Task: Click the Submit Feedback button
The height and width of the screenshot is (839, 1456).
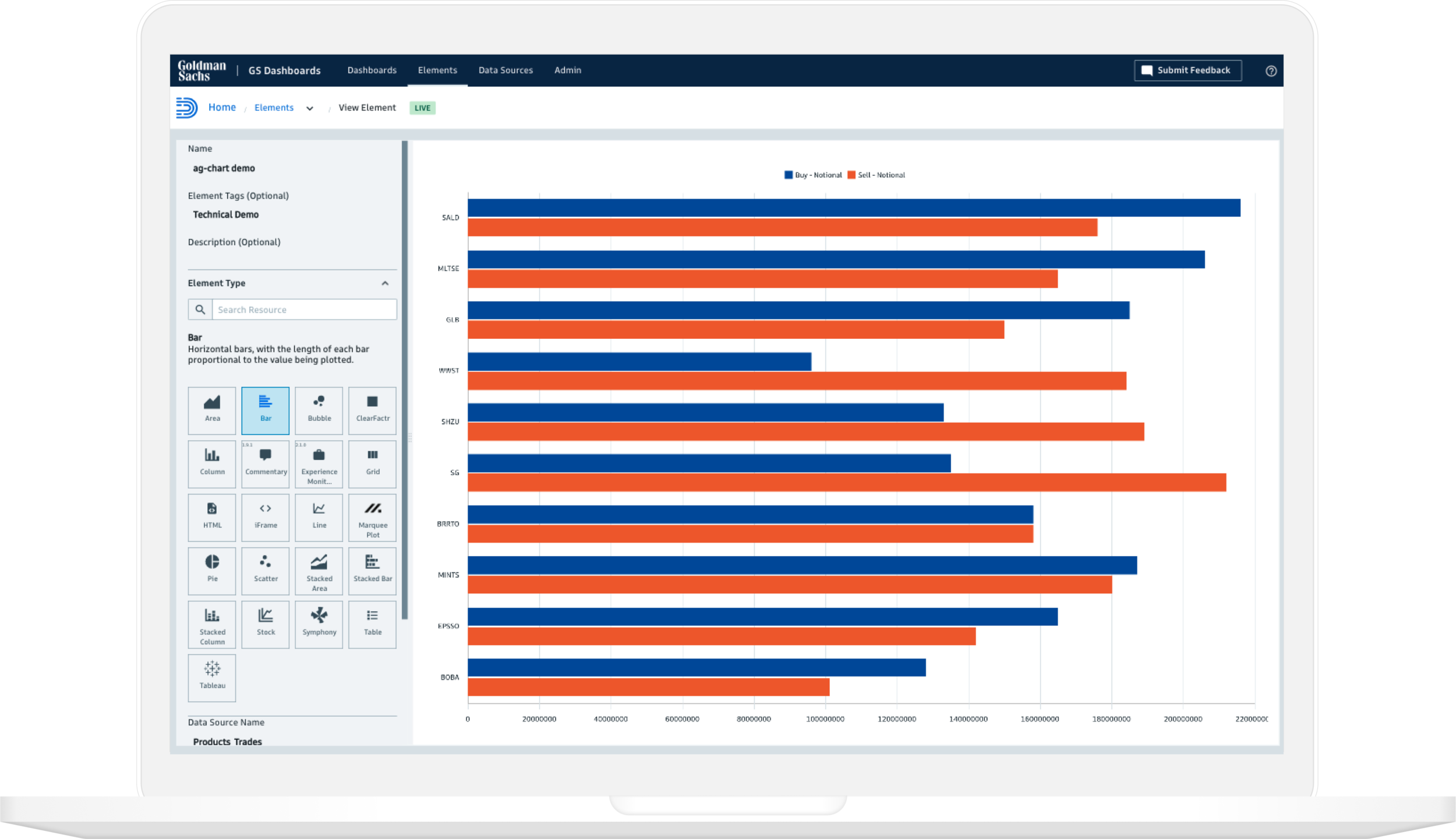Action: 1188,70
